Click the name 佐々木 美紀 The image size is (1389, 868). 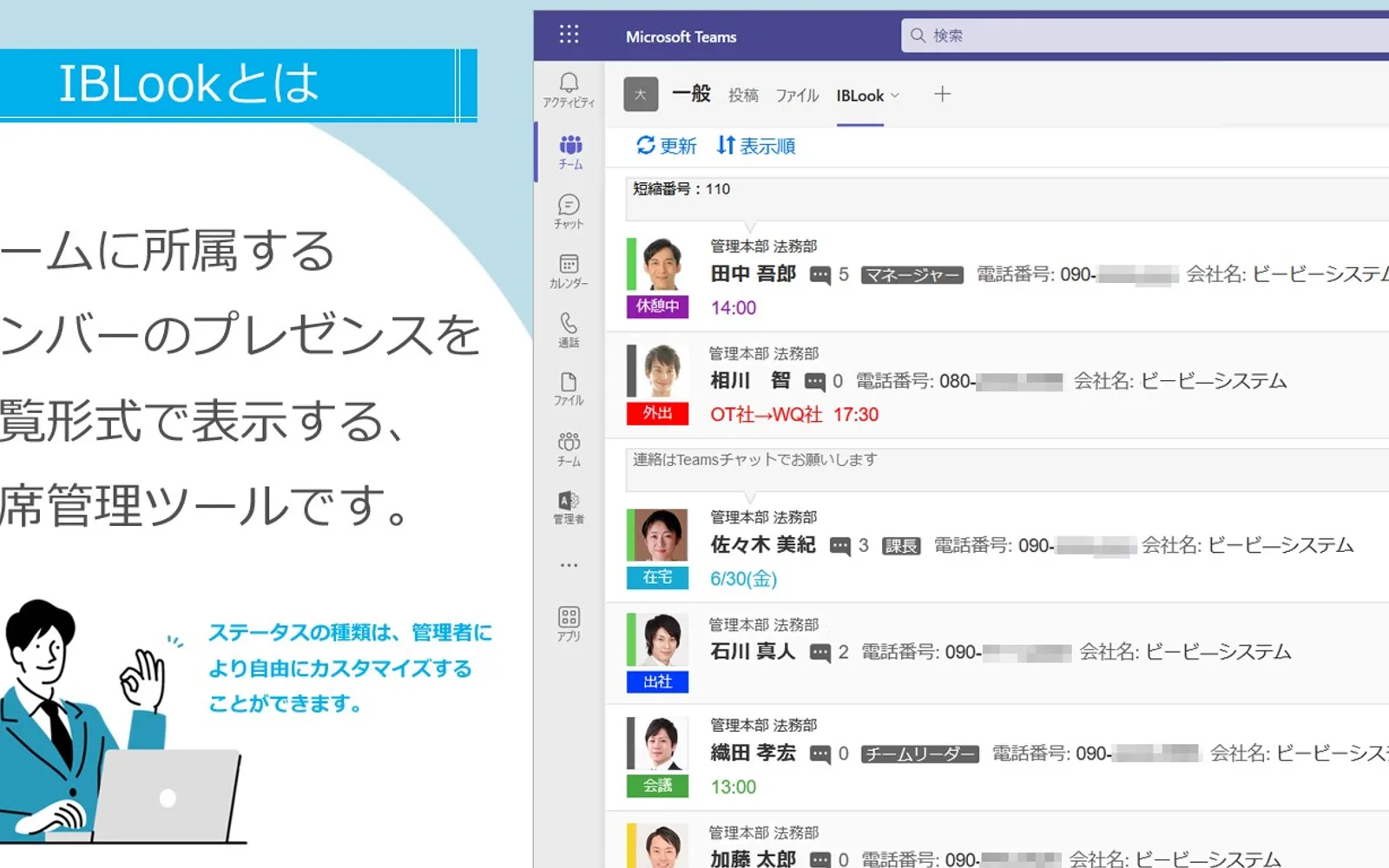pyautogui.click(x=763, y=545)
